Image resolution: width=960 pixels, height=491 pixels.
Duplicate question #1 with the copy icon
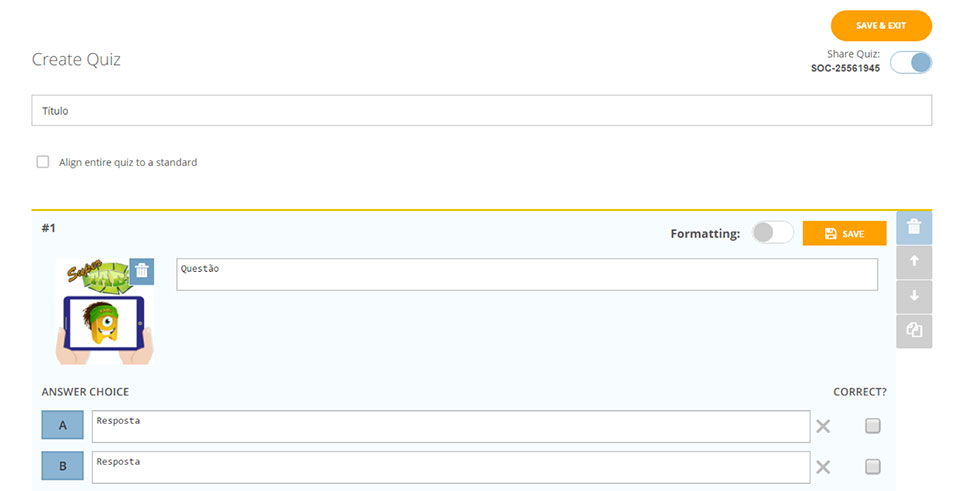(914, 330)
